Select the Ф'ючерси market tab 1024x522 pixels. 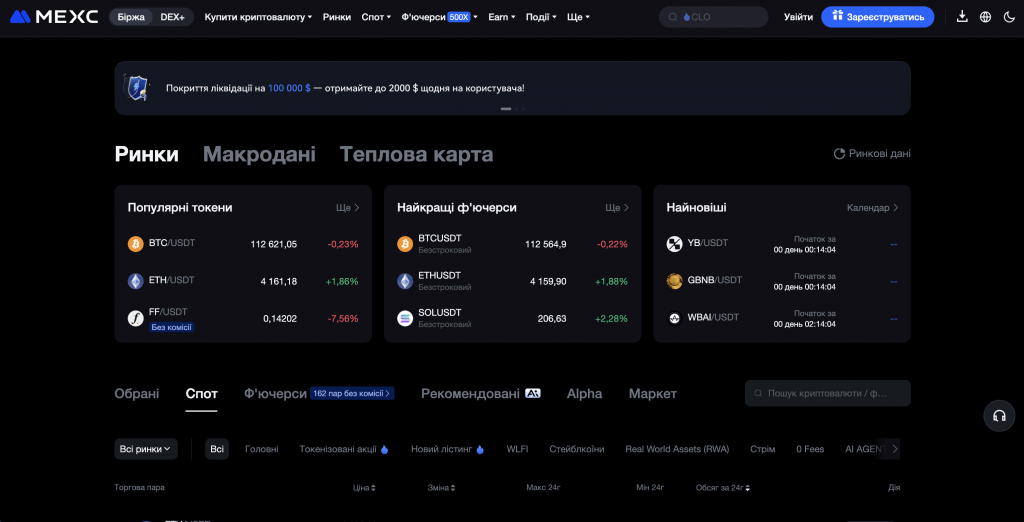(275, 394)
